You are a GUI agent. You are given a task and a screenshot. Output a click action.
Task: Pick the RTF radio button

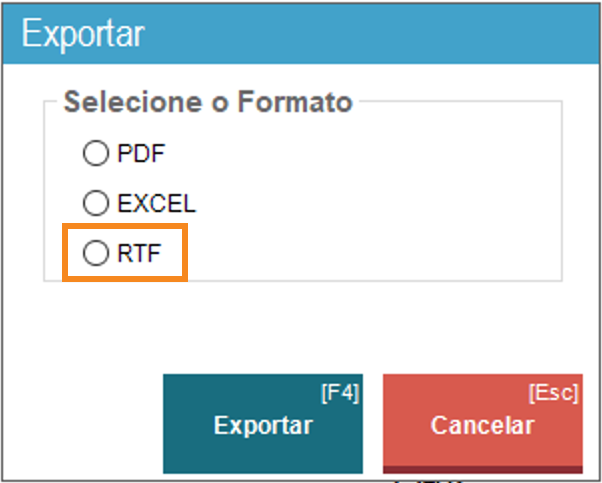(x=95, y=254)
